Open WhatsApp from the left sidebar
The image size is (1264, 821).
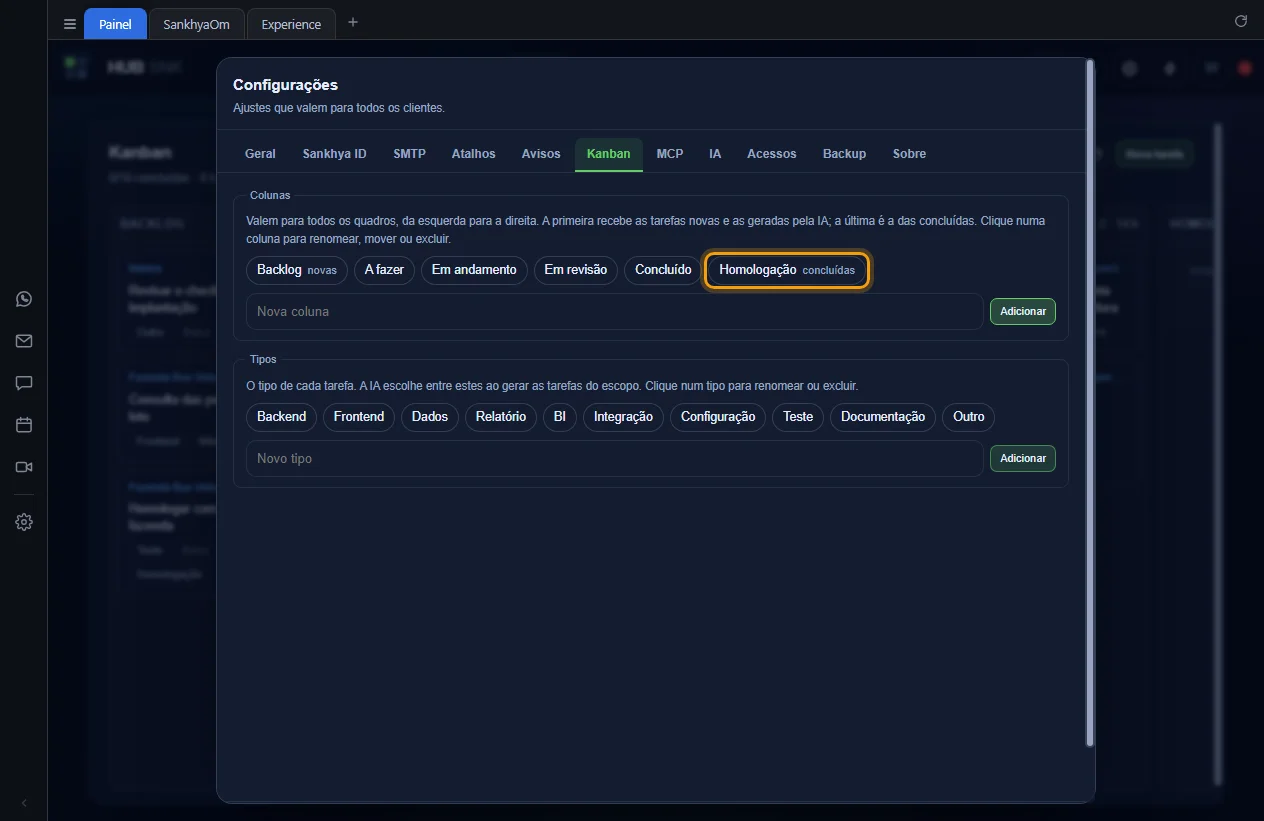pyautogui.click(x=24, y=299)
